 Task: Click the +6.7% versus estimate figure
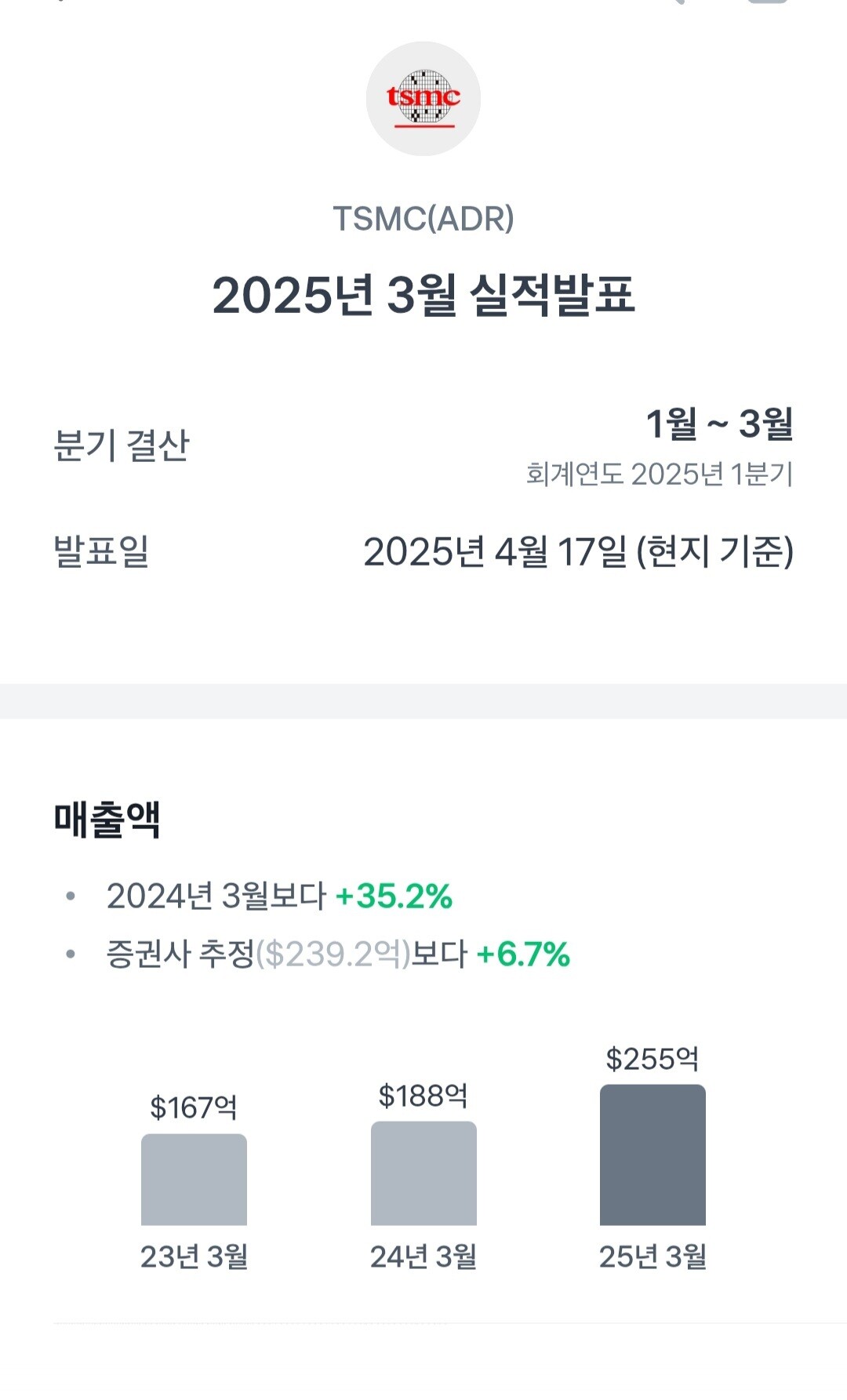point(523,955)
